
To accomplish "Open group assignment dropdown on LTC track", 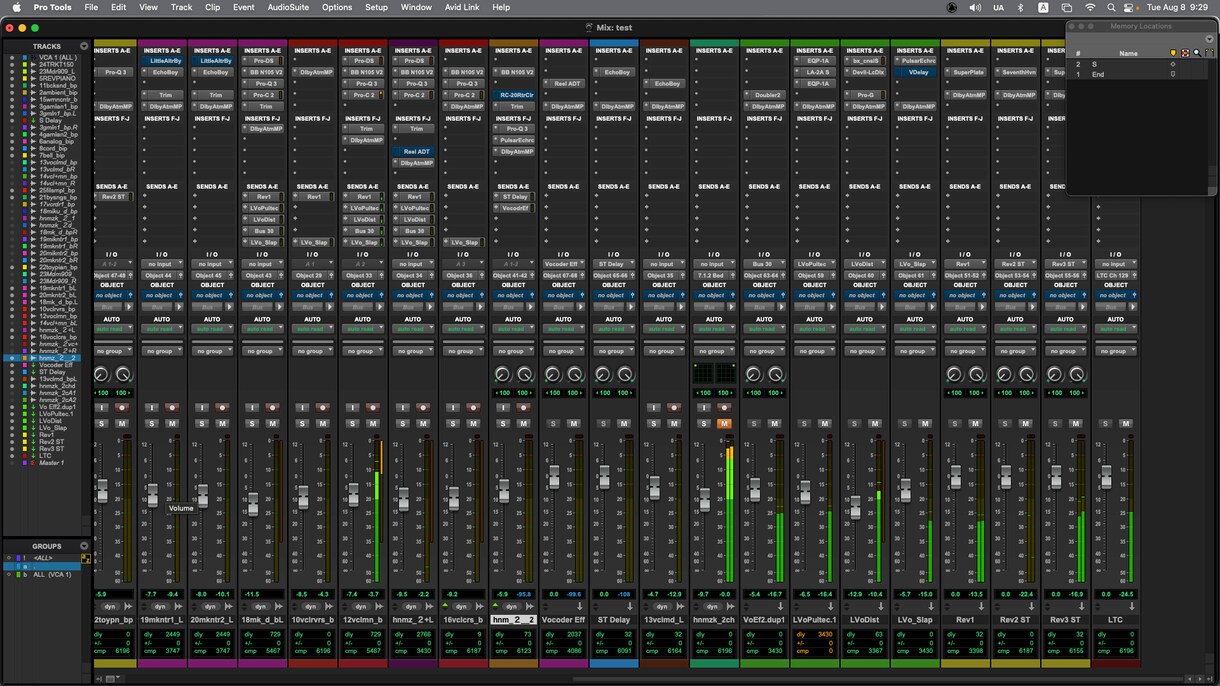I will click(x=1116, y=351).
